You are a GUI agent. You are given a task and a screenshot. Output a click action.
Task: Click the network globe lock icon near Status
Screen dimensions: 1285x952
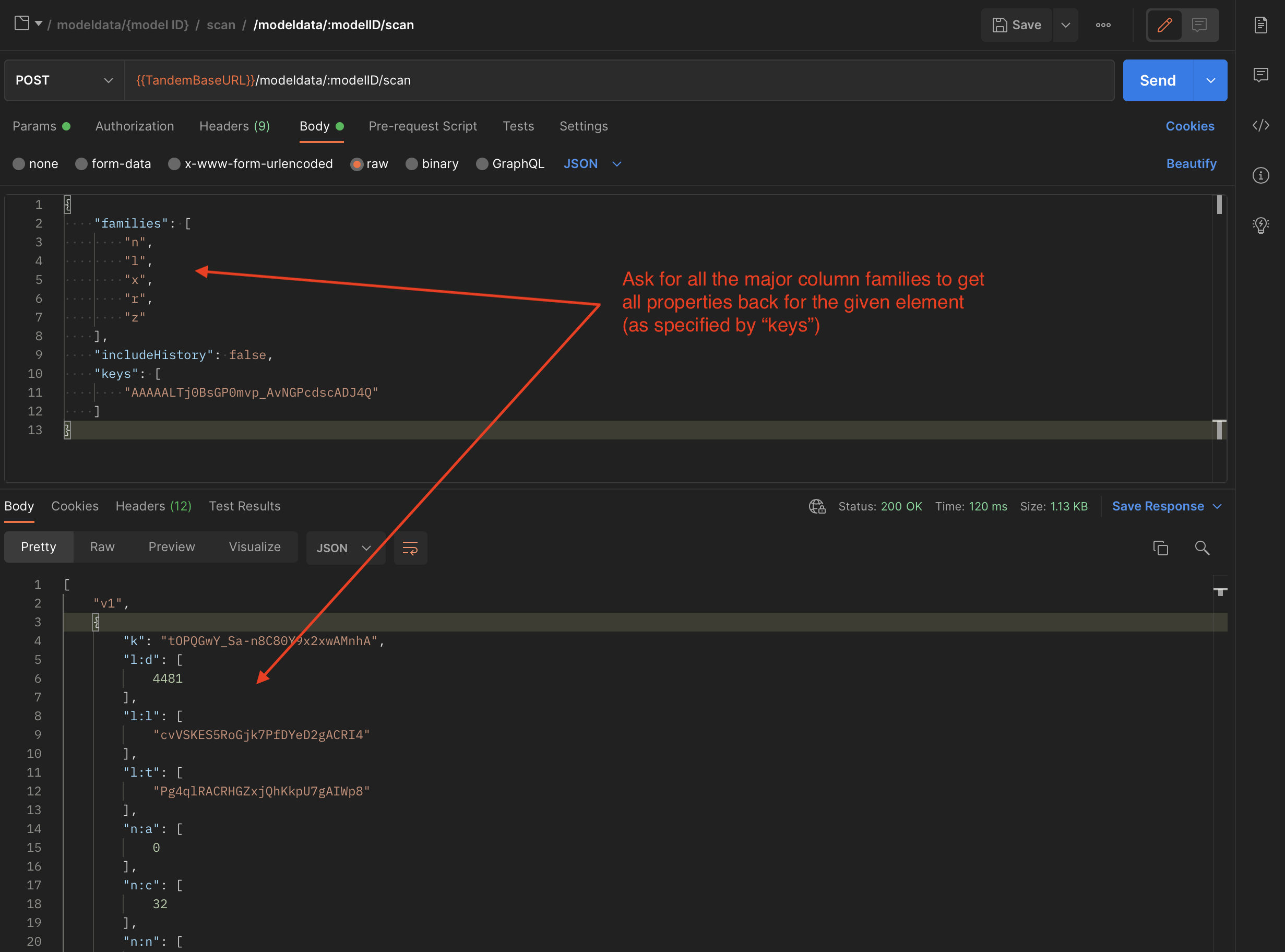tap(817, 506)
